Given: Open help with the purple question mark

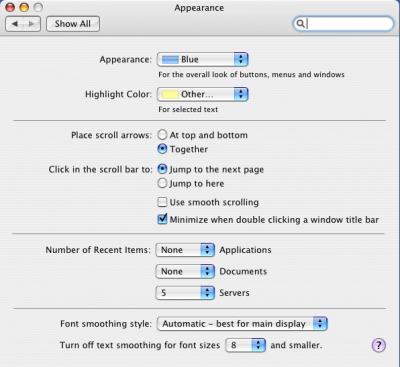Looking at the screenshot, I should click(379, 345).
